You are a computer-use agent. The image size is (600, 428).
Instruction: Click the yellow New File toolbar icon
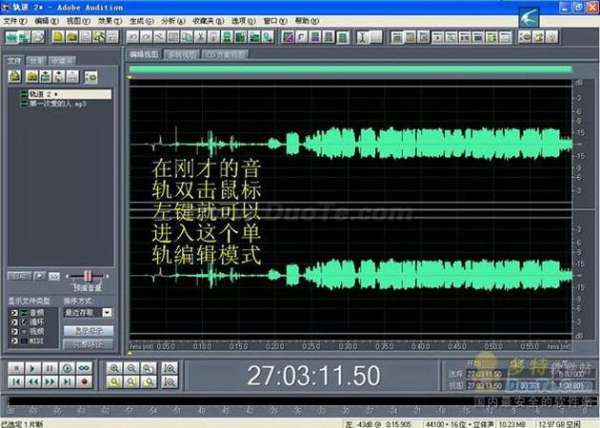[x=58, y=37]
